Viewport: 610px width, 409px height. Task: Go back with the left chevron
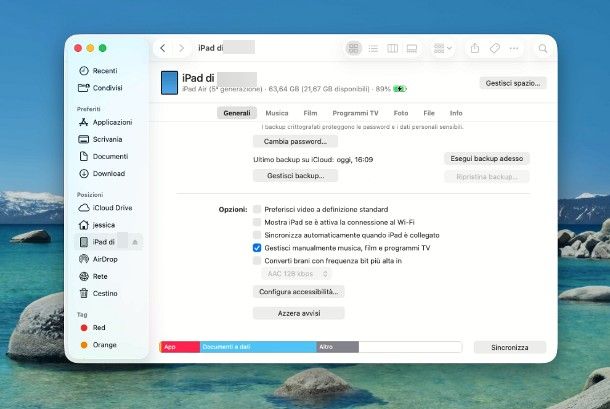(x=163, y=48)
